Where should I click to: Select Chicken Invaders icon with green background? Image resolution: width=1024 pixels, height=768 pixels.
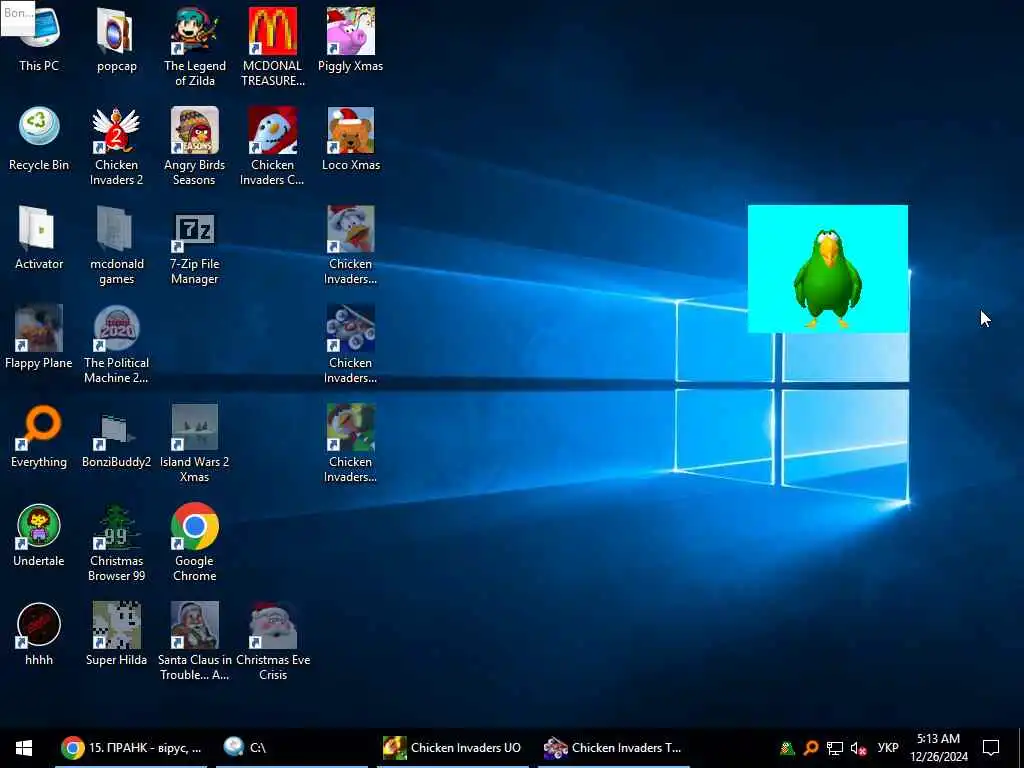point(351,443)
